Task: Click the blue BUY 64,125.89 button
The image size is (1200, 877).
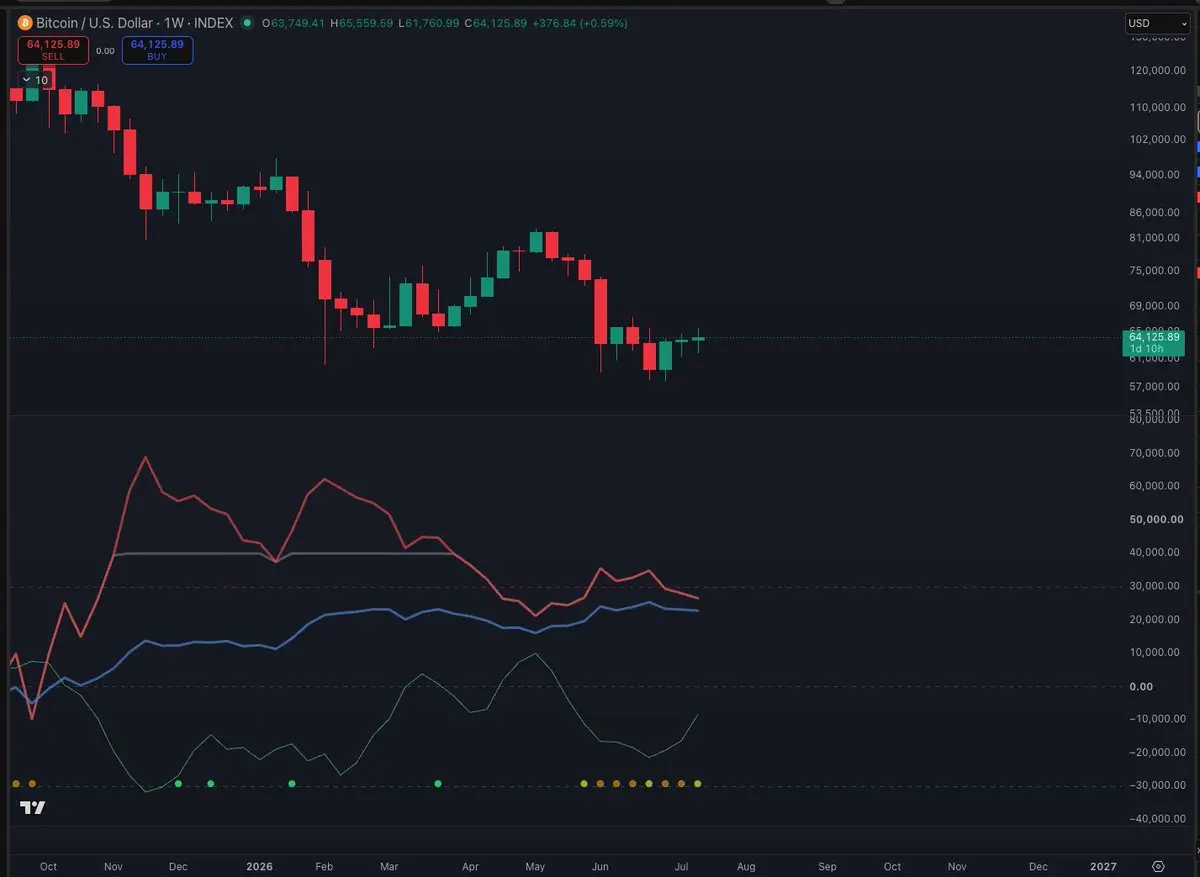Action: (157, 50)
